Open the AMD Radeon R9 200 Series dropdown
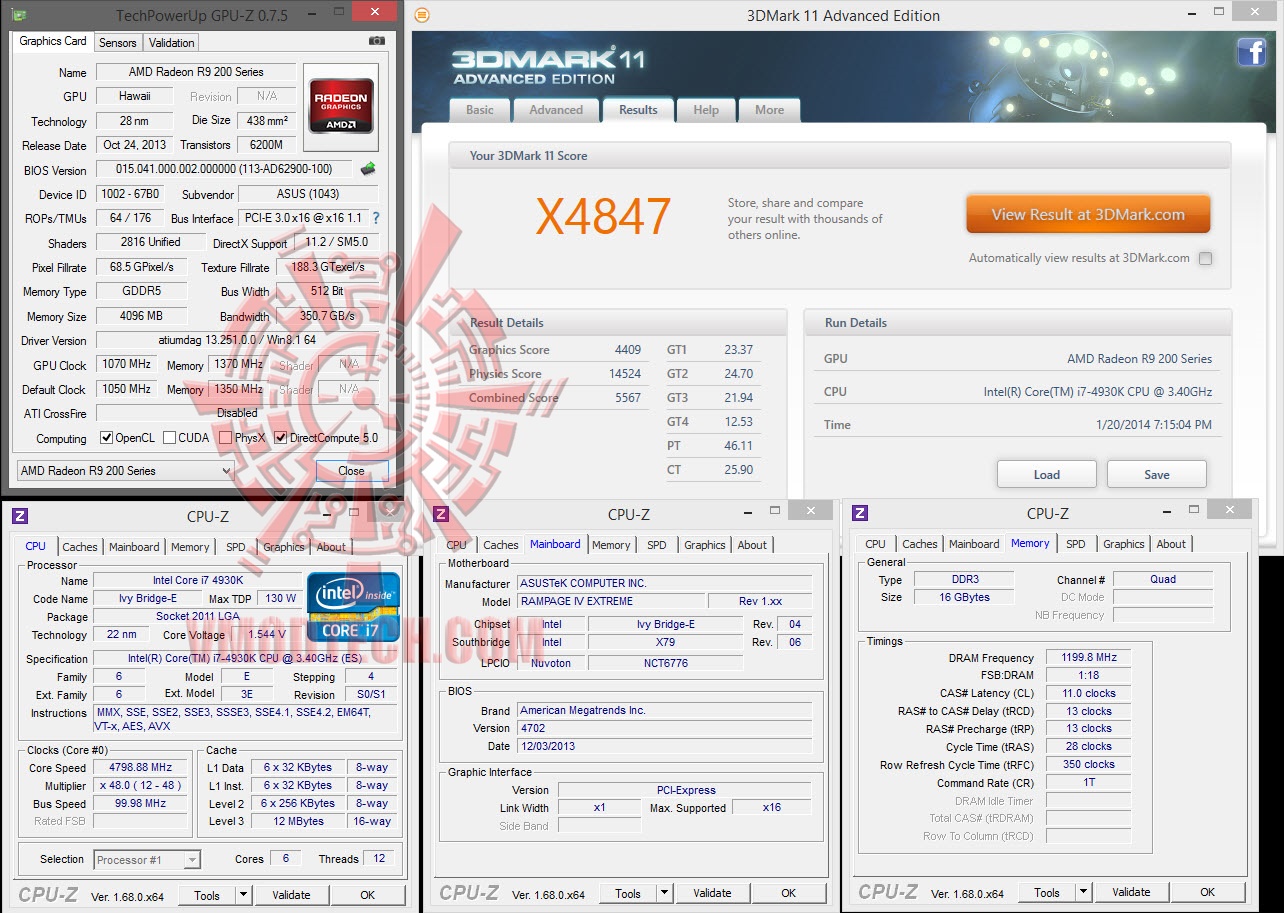Viewport: 1284px width, 913px height. [126, 471]
